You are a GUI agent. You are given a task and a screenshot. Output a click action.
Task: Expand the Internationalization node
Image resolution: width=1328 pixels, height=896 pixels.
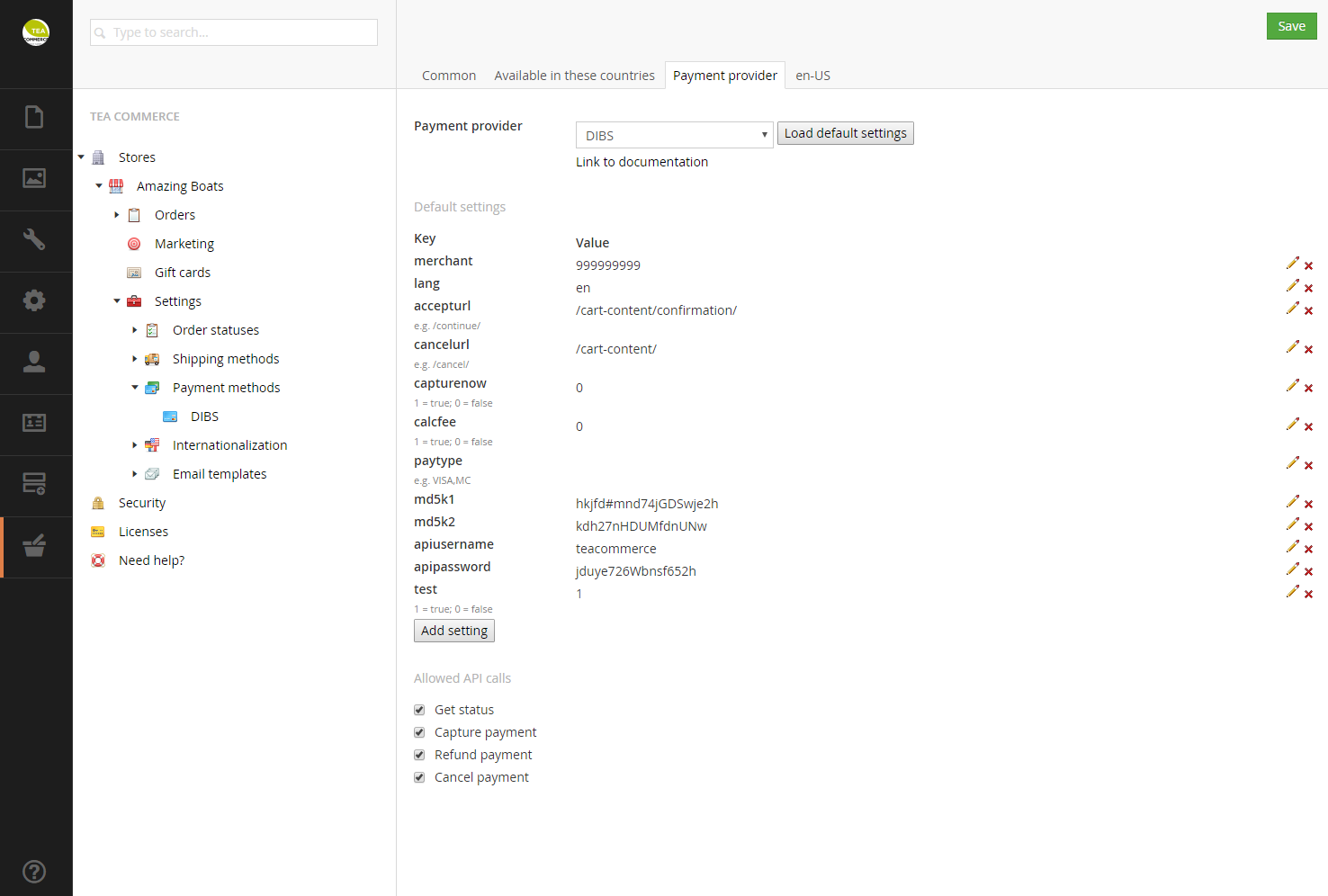[135, 445]
